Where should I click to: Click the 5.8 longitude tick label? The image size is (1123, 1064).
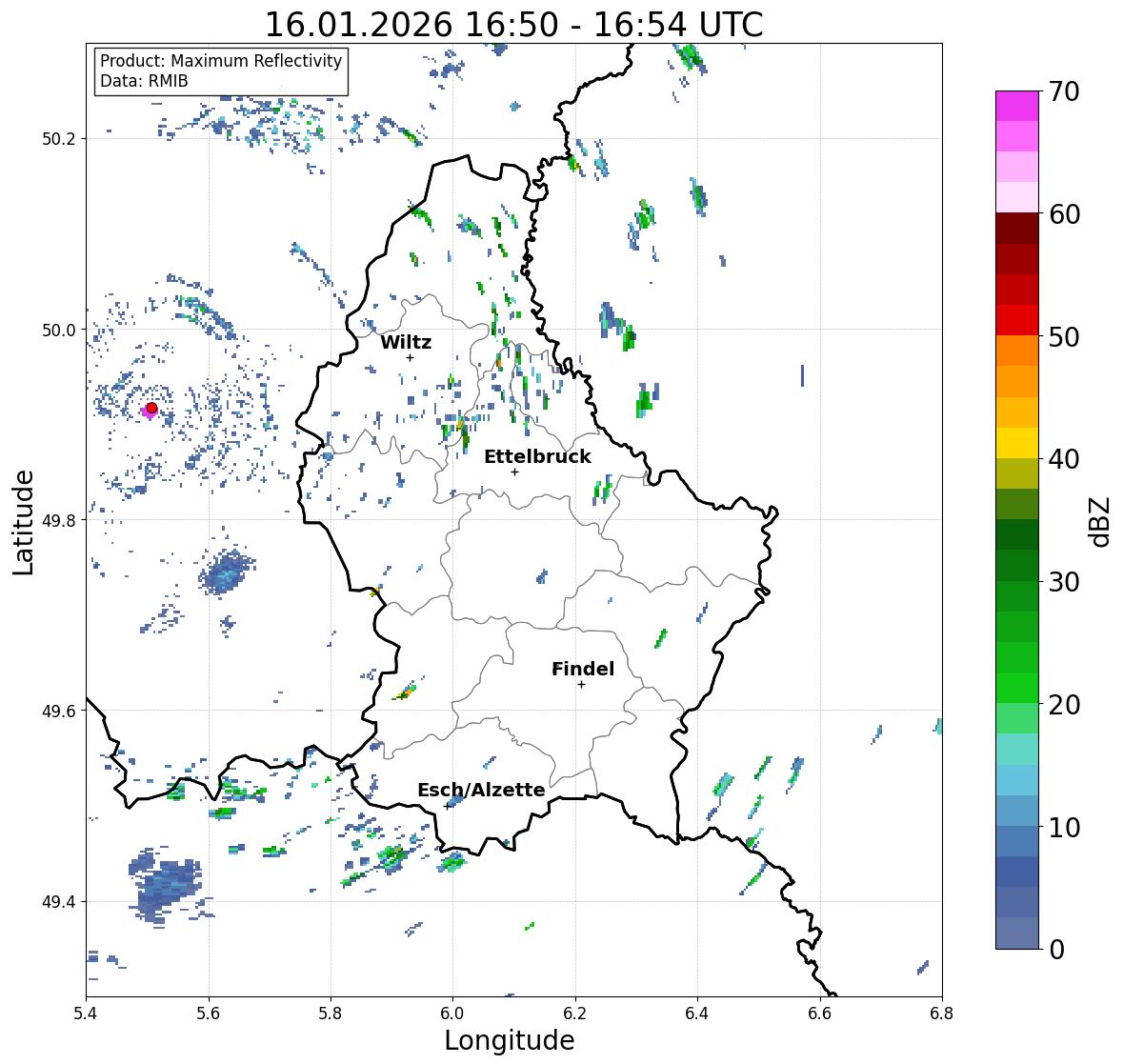pos(331,1014)
